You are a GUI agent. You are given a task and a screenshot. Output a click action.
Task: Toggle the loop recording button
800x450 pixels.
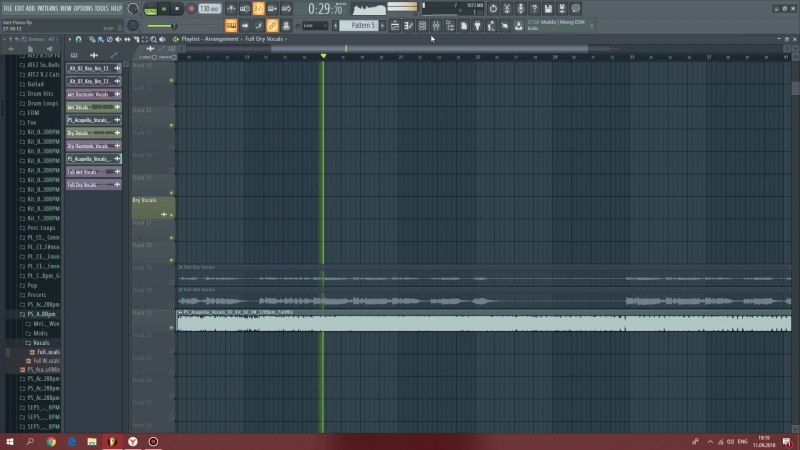point(286,9)
